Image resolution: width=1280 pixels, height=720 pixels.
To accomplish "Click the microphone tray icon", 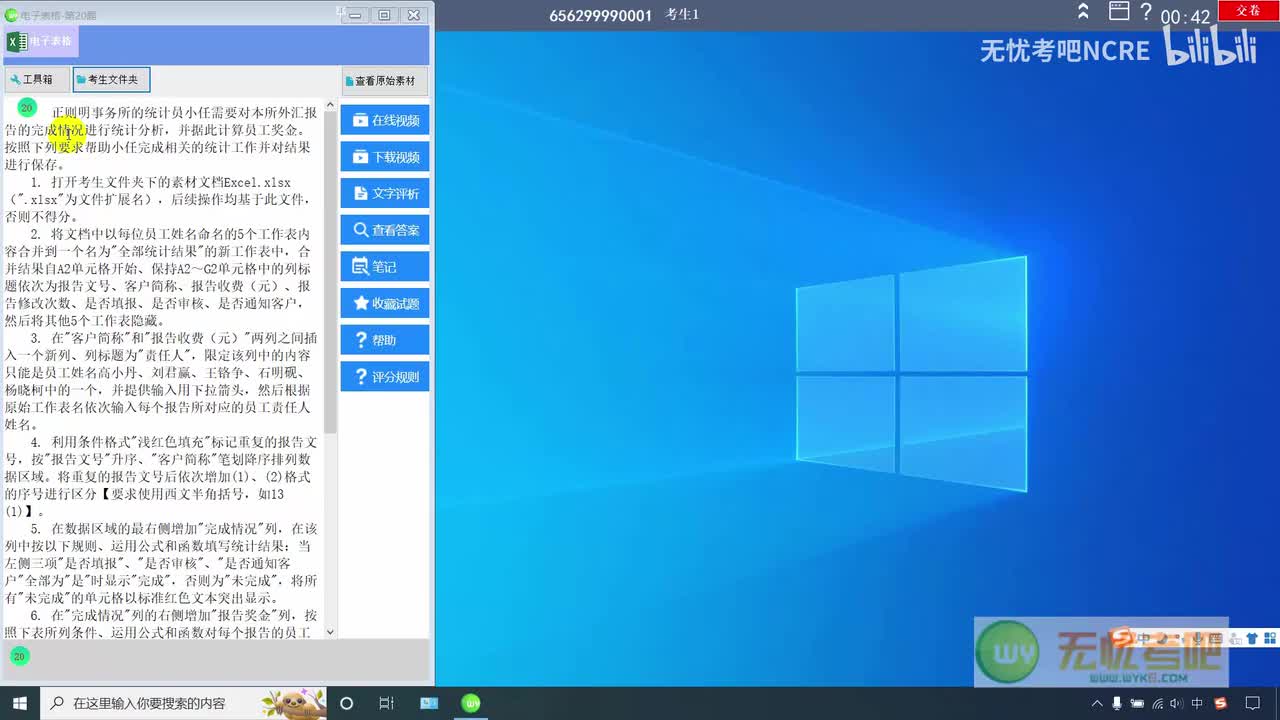I will coord(1115,704).
